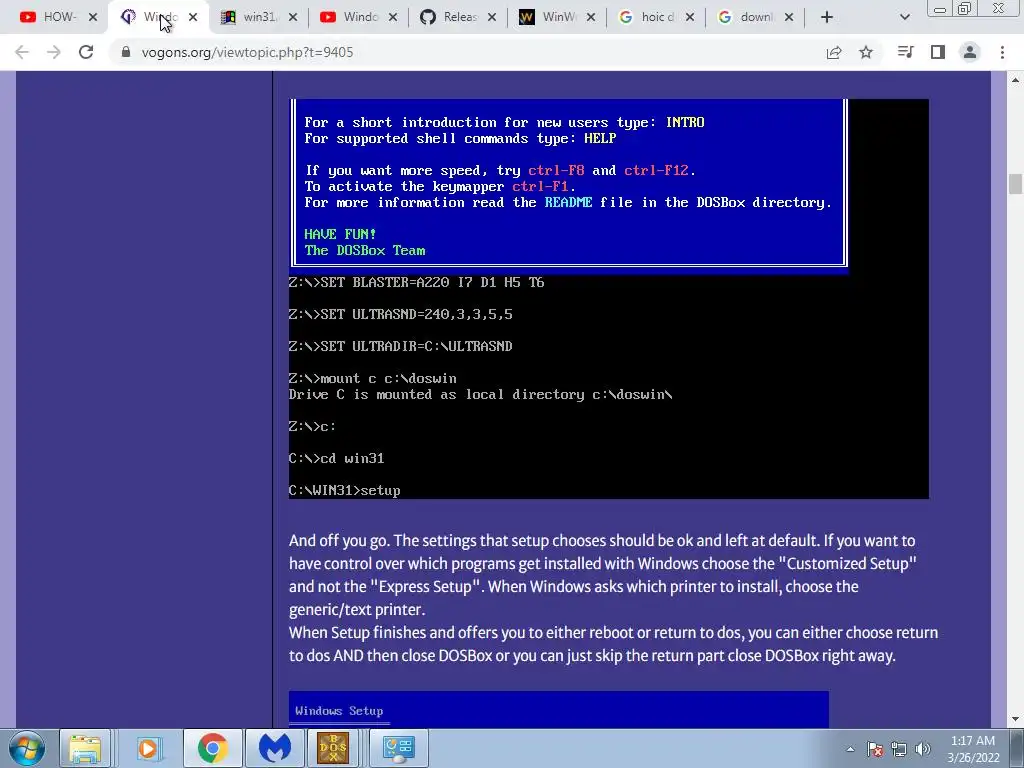Close the 'downl' Google tab

(x=789, y=18)
